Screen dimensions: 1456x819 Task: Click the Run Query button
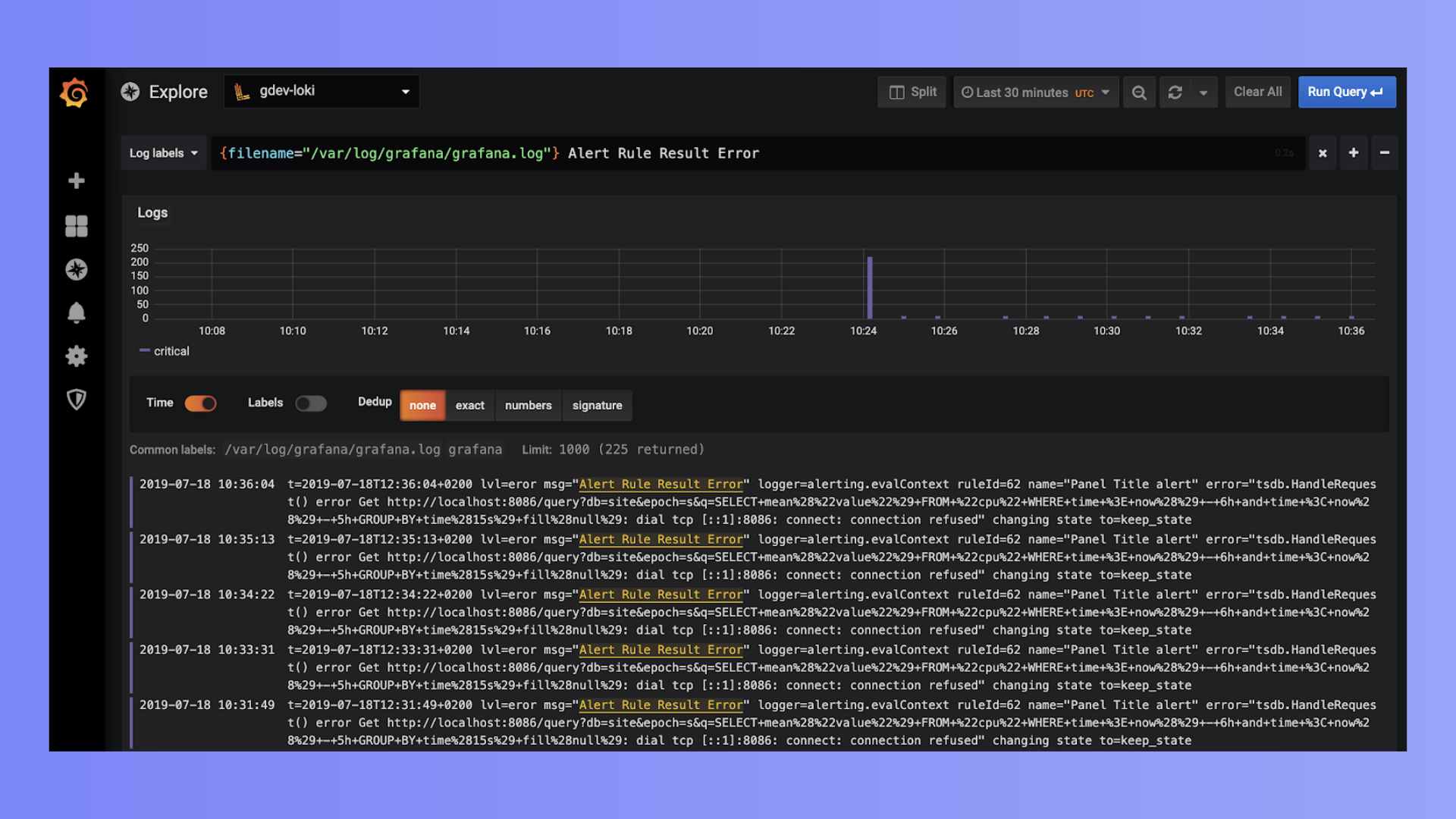[1347, 92]
